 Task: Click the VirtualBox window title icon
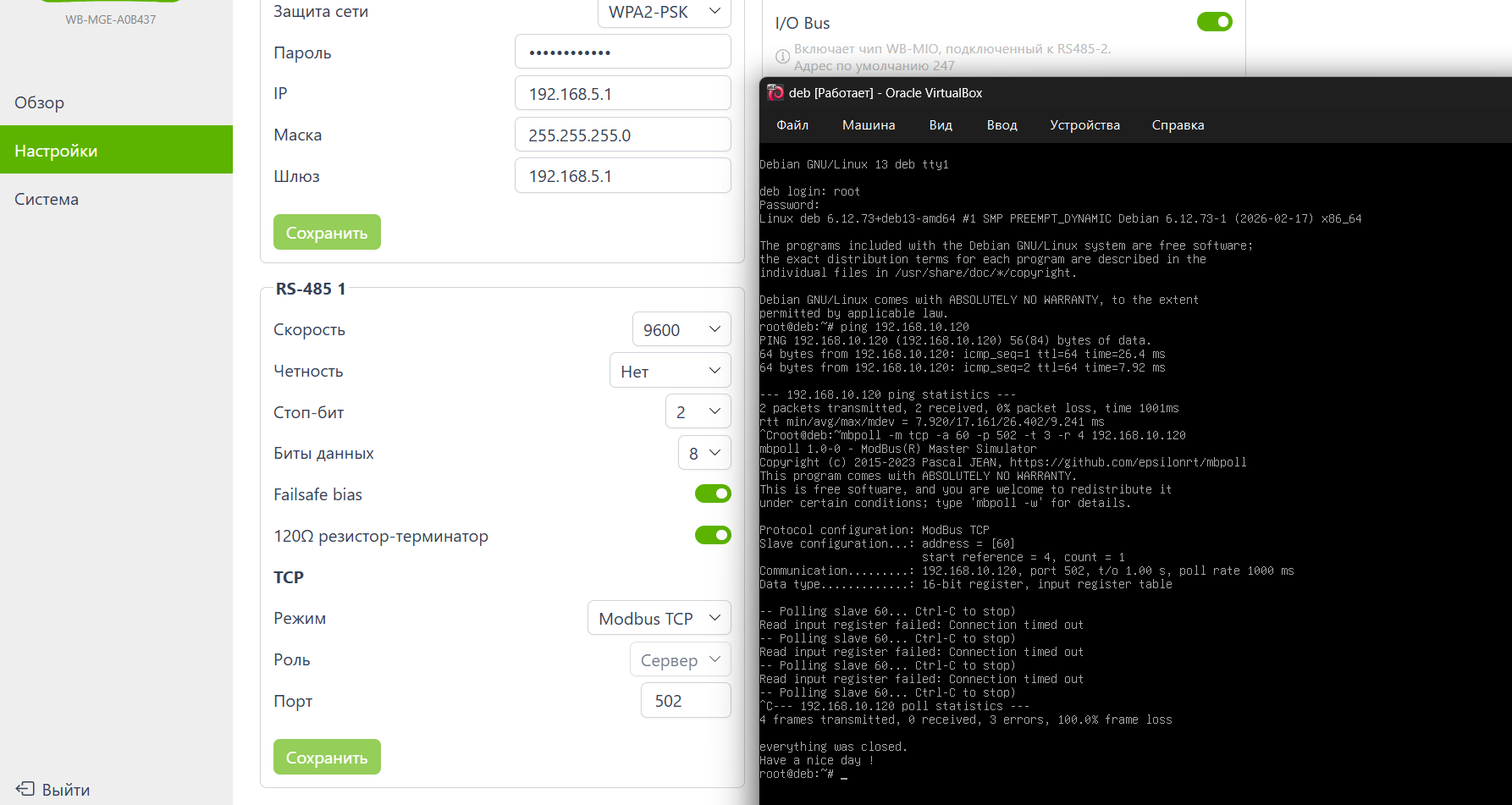click(775, 93)
